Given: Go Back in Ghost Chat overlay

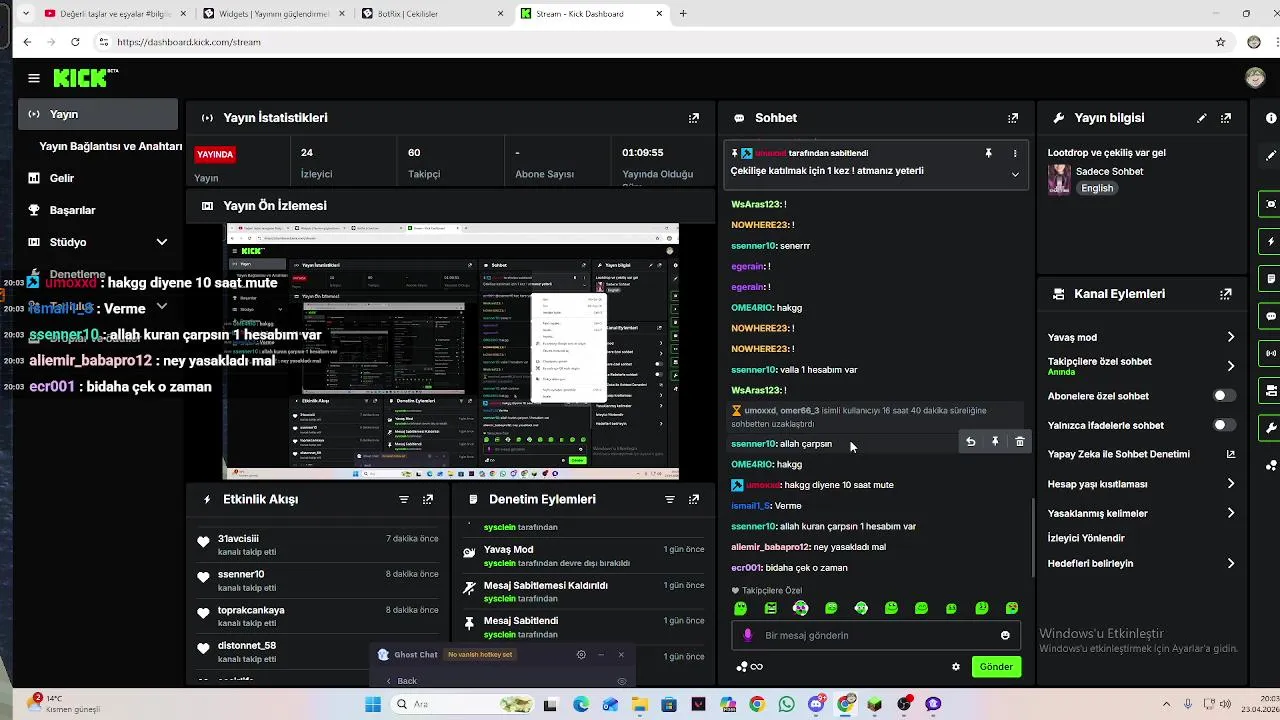Looking at the screenshot, I should tap(401, 681).
